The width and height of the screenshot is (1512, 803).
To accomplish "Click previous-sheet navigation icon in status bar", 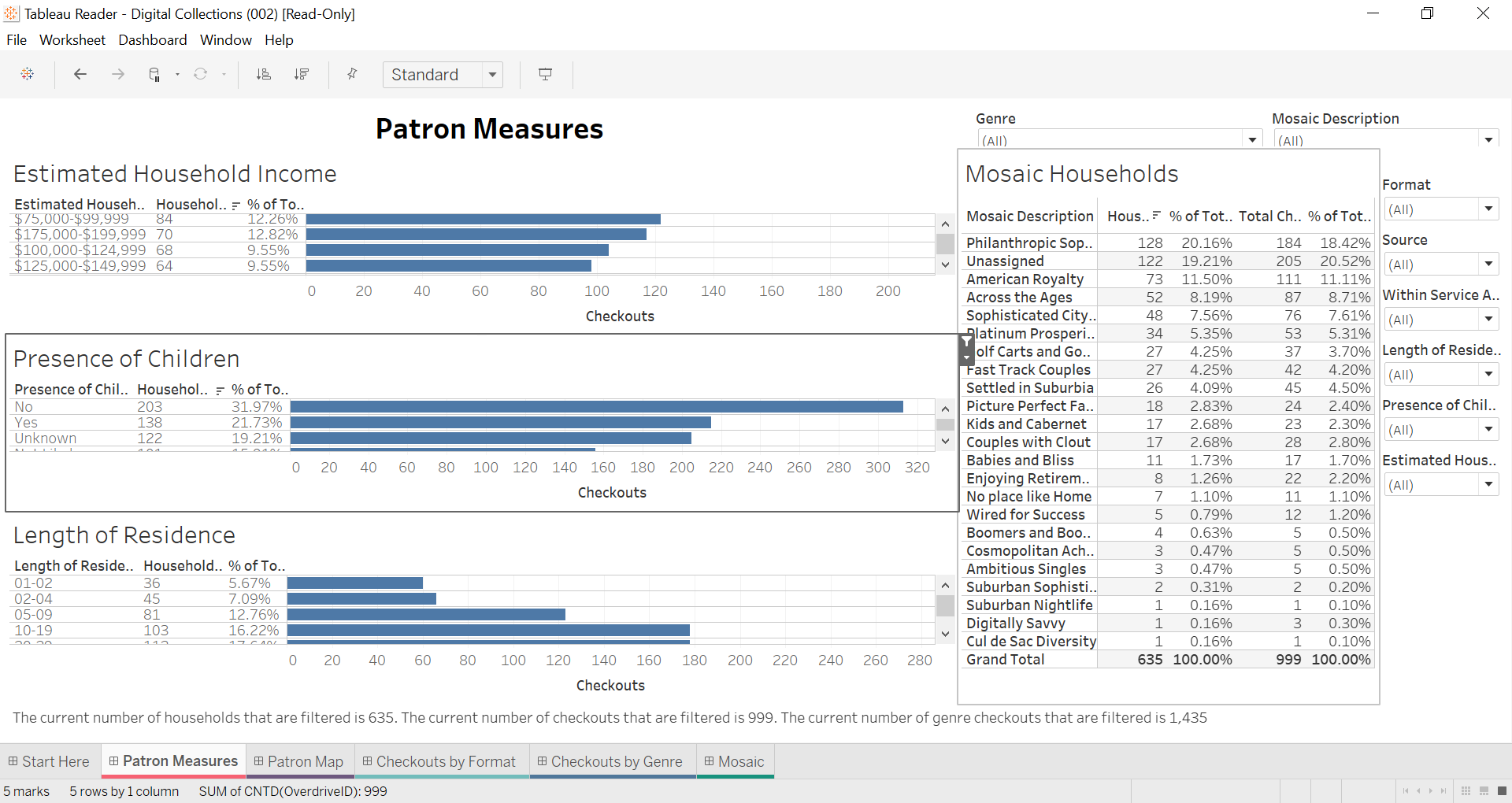I will (x=1418, y=791).
